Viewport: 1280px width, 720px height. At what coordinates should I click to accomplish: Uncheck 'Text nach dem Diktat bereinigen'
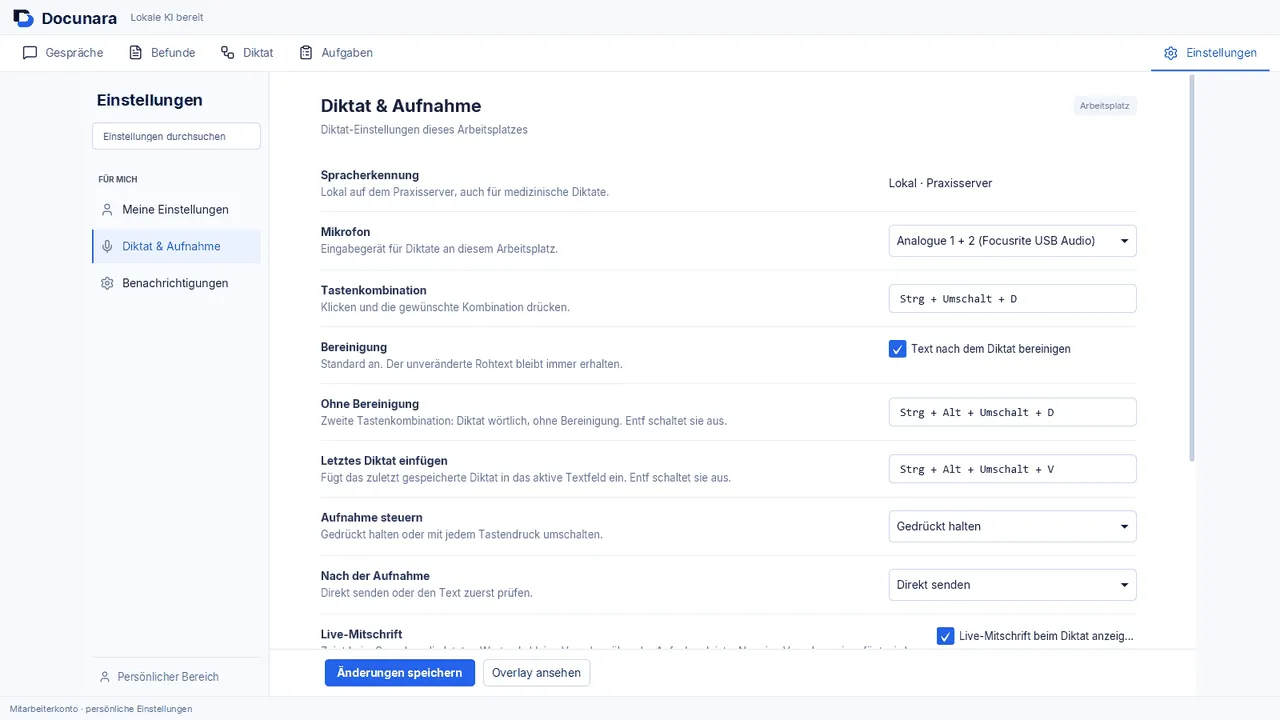(897, 349)
